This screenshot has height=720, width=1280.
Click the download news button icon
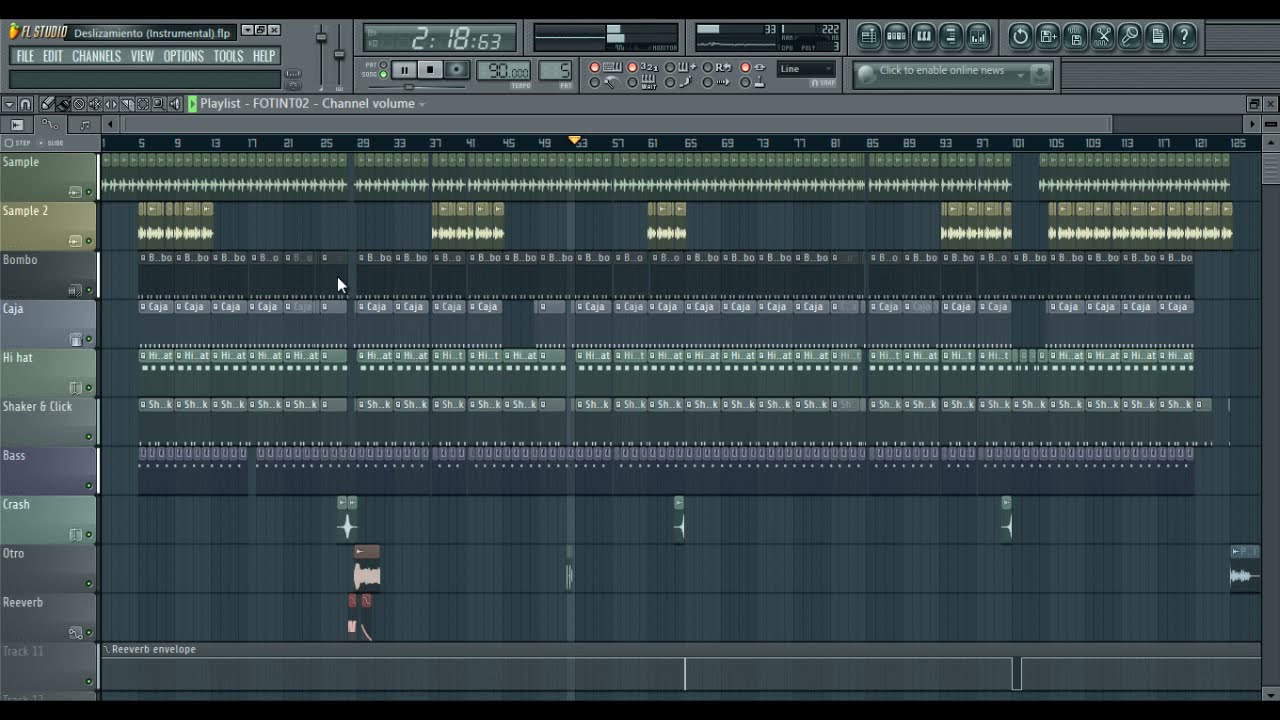click(x=1040, y=73)
